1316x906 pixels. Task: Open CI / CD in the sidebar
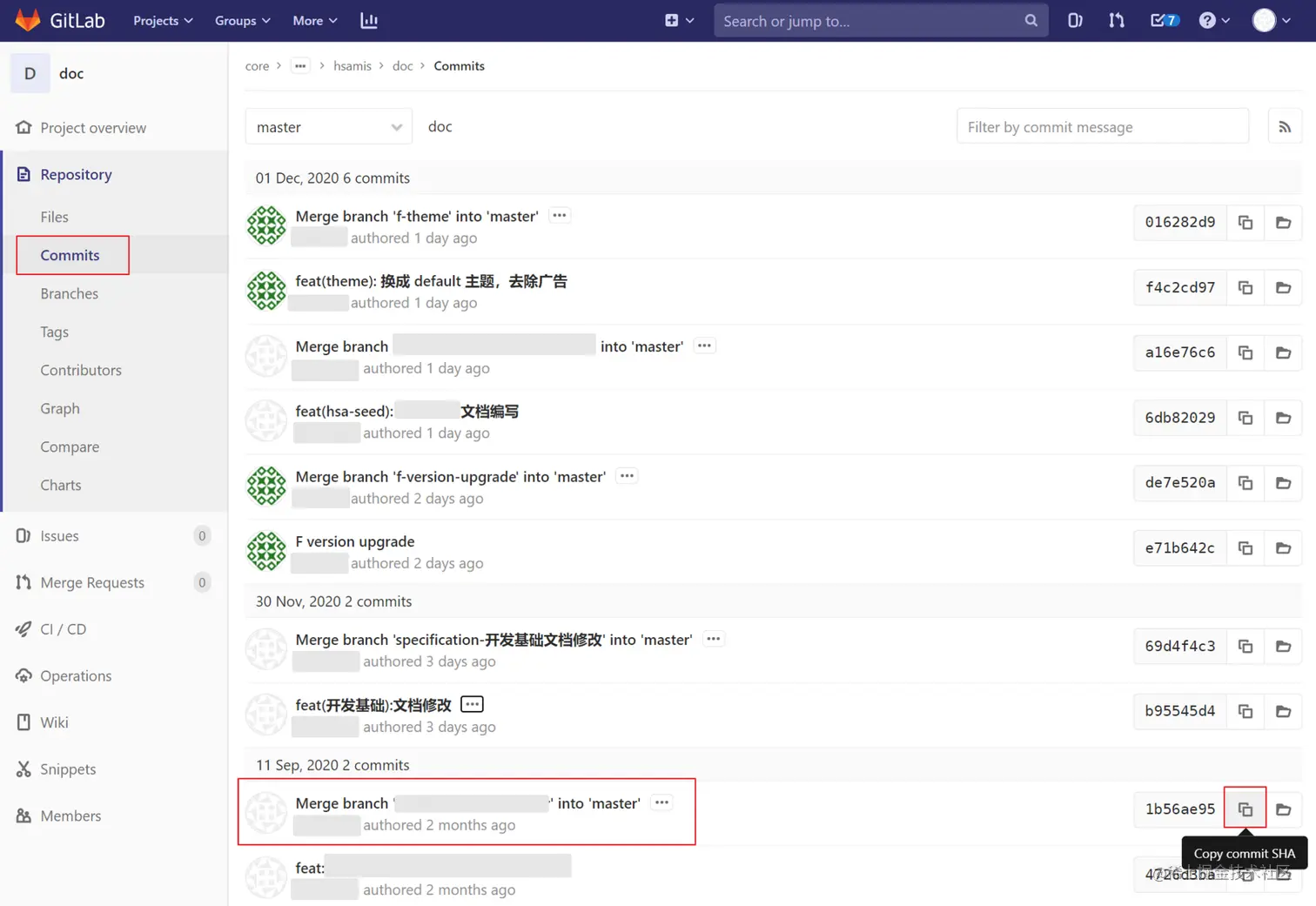[x=63, y=629]
